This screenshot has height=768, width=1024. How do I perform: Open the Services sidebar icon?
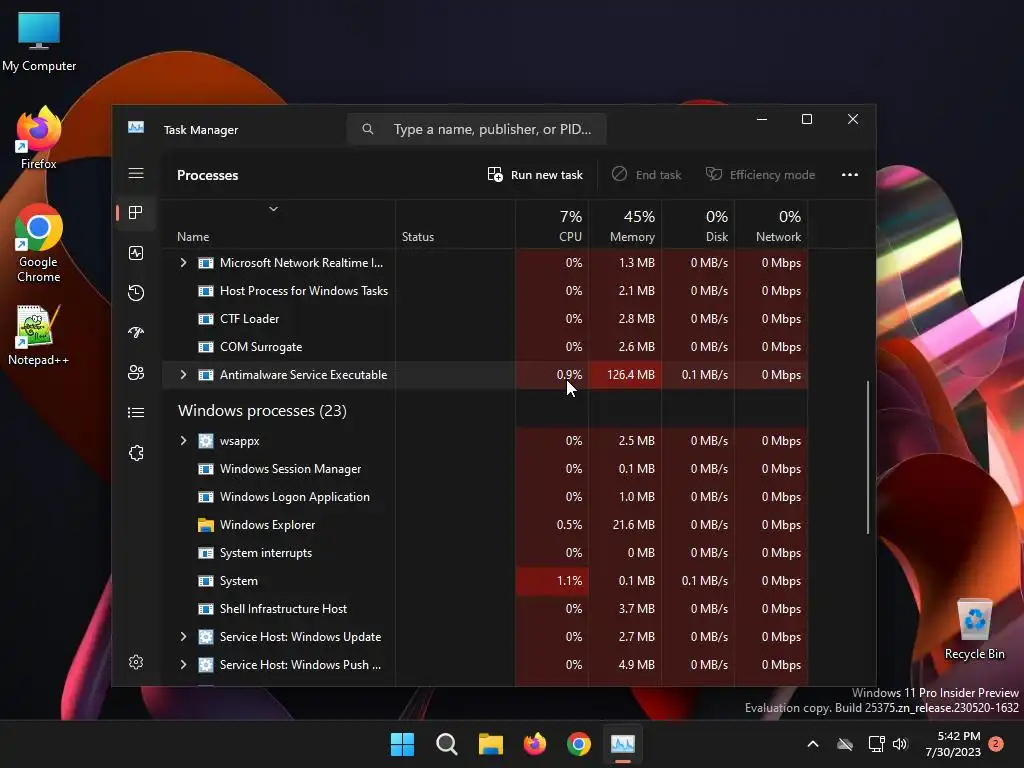(136, 453)
